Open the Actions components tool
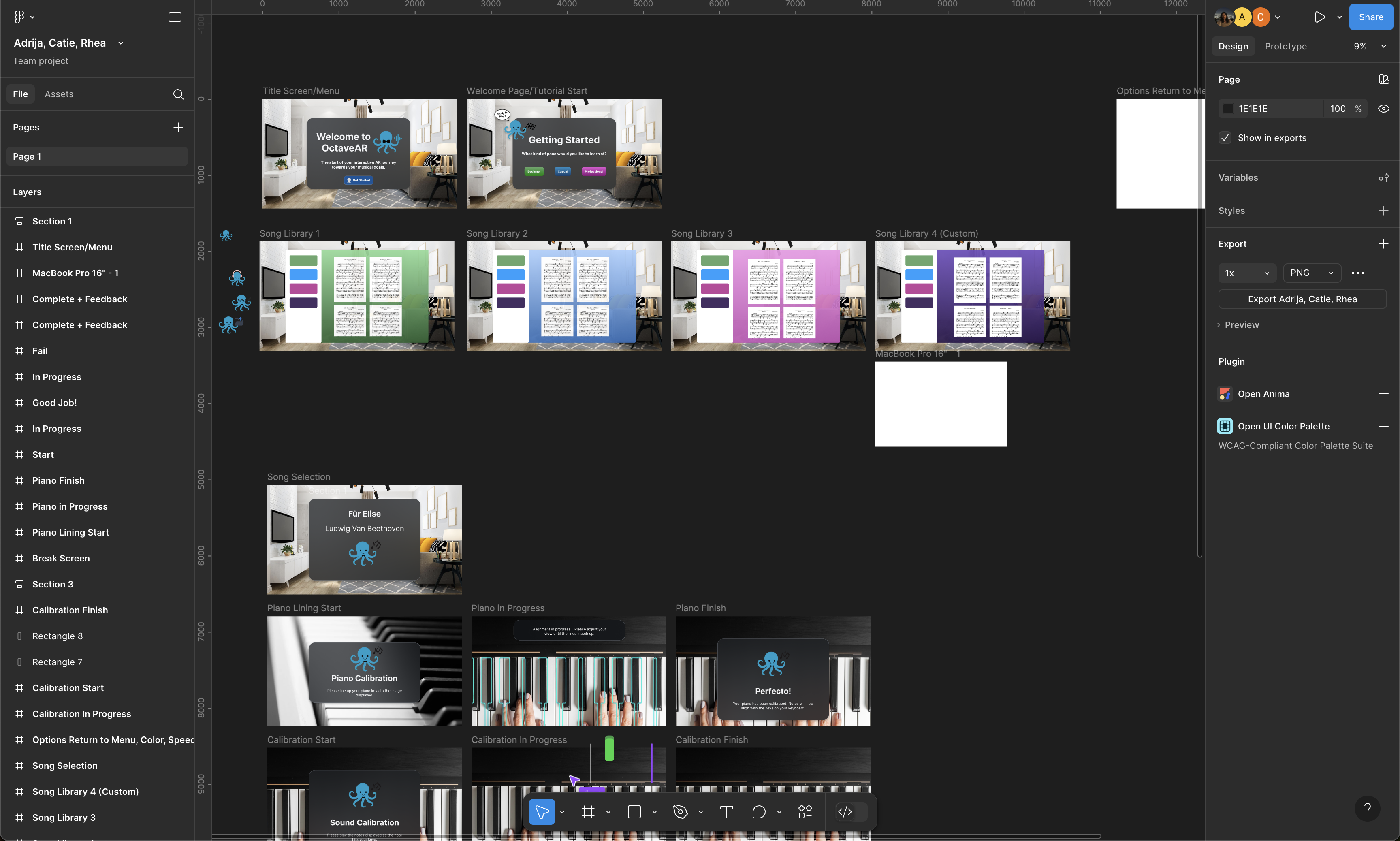The image size is (1400, 841). (805, 812)
